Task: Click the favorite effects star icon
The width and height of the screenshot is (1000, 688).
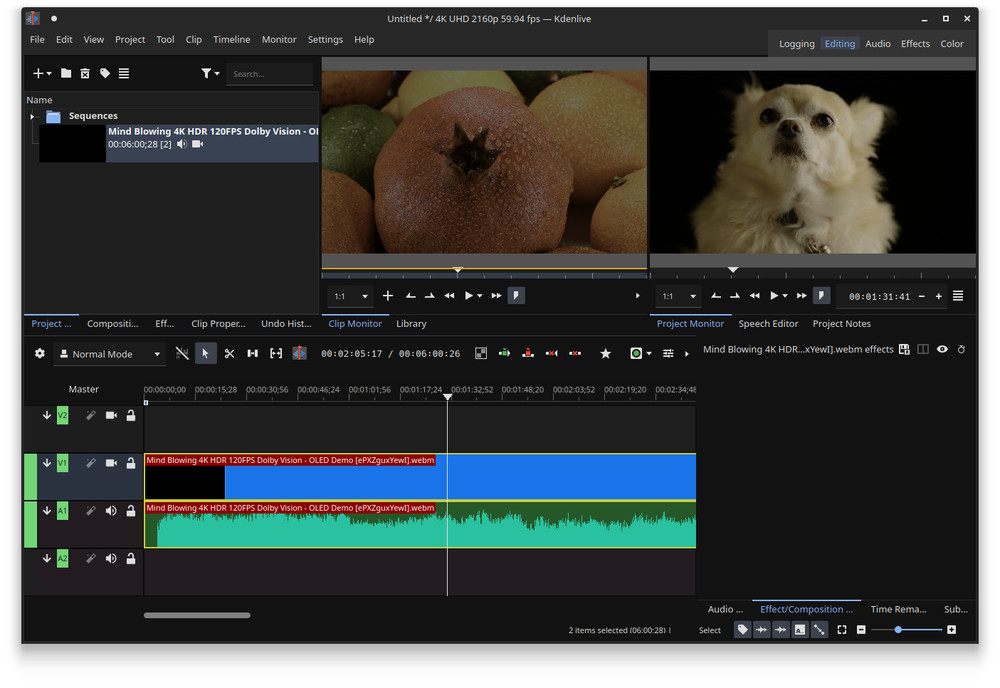Action: (606, 353)
